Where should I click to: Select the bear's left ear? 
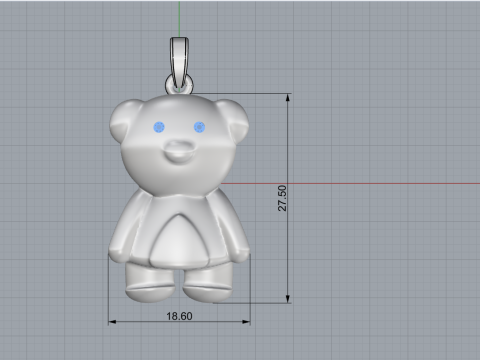point(123,120)
